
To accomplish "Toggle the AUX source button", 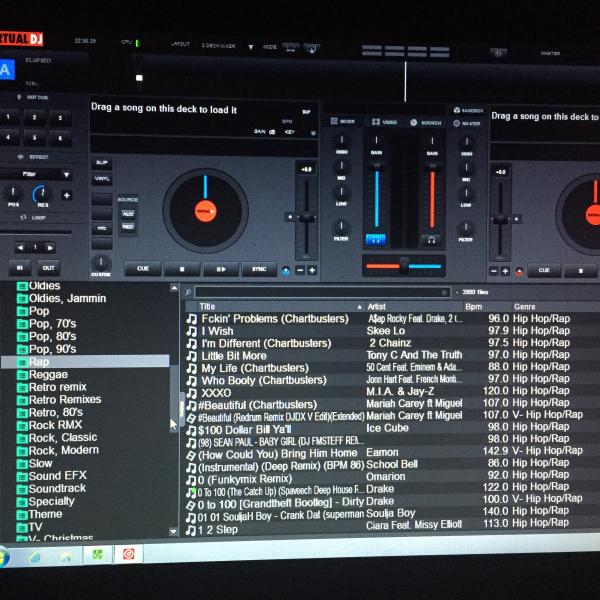I will pyautogui.click(x=128, y=214).
